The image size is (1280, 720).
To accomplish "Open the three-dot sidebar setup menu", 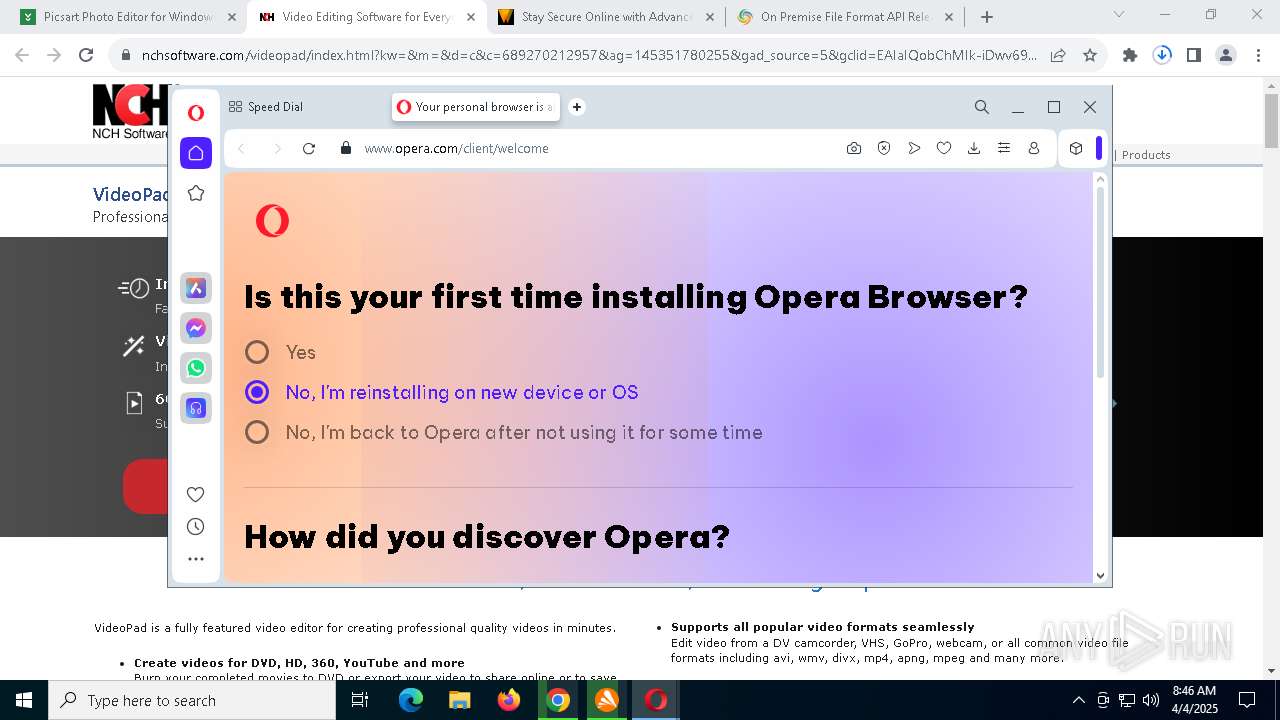I will [x=196, y=559].
